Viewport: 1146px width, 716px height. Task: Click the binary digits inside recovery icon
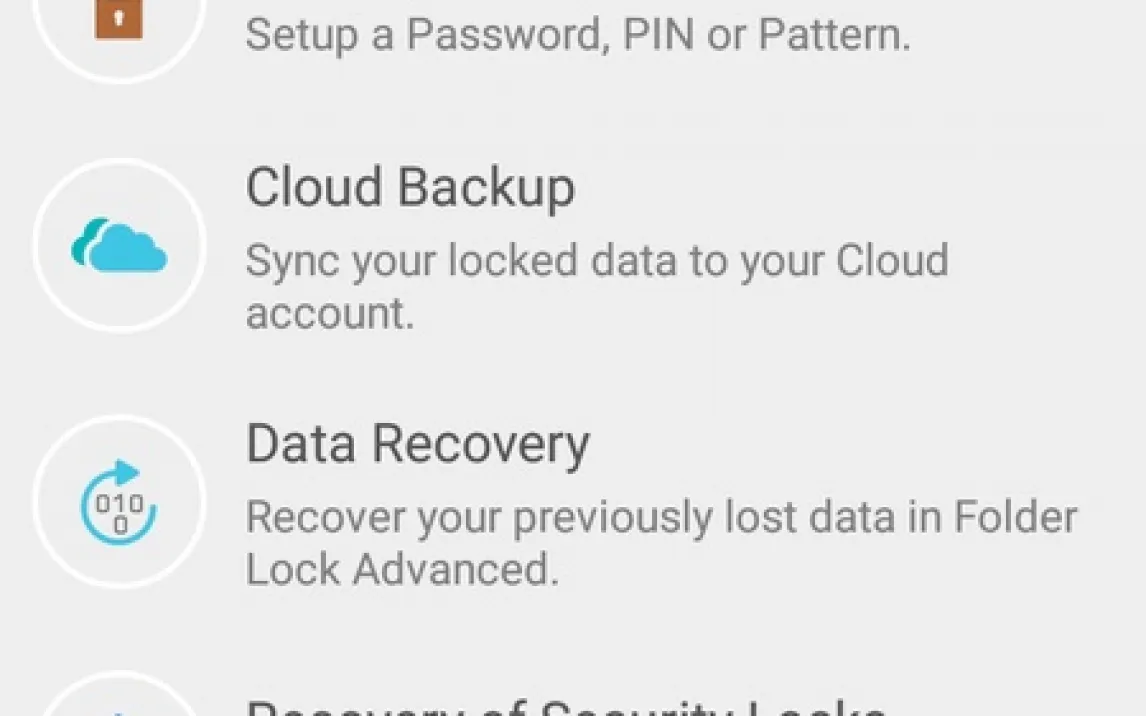point(118,510)
